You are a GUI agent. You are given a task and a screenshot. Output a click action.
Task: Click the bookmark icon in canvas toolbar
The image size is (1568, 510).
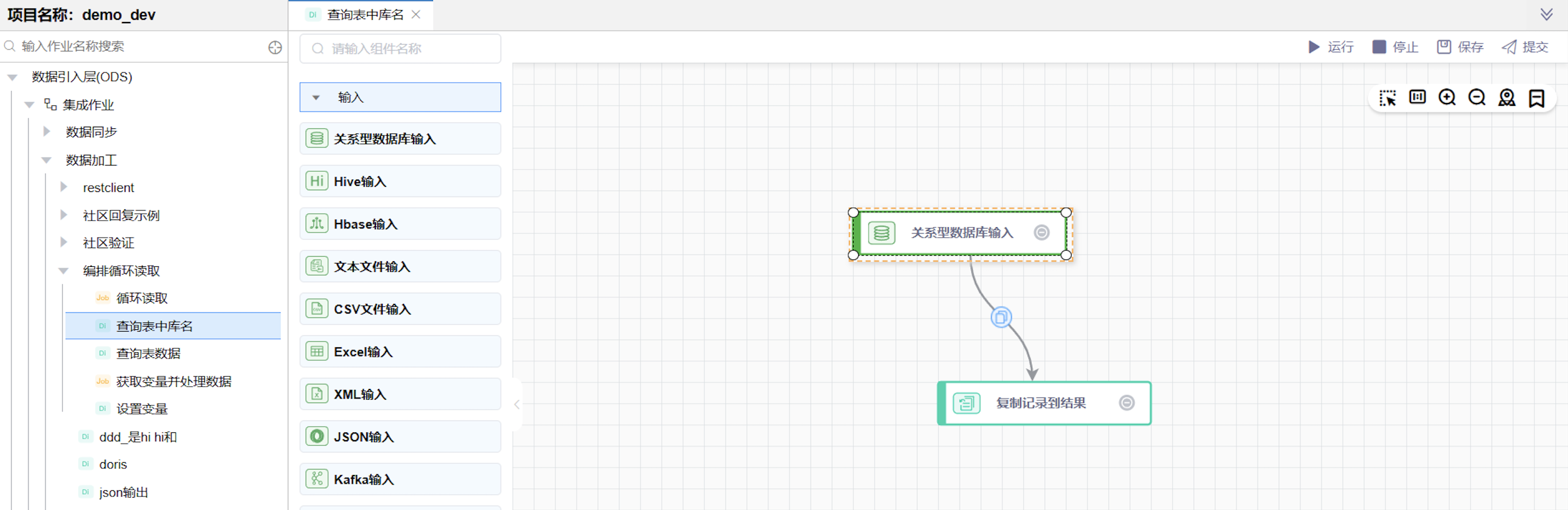(x=1536, y=98)
